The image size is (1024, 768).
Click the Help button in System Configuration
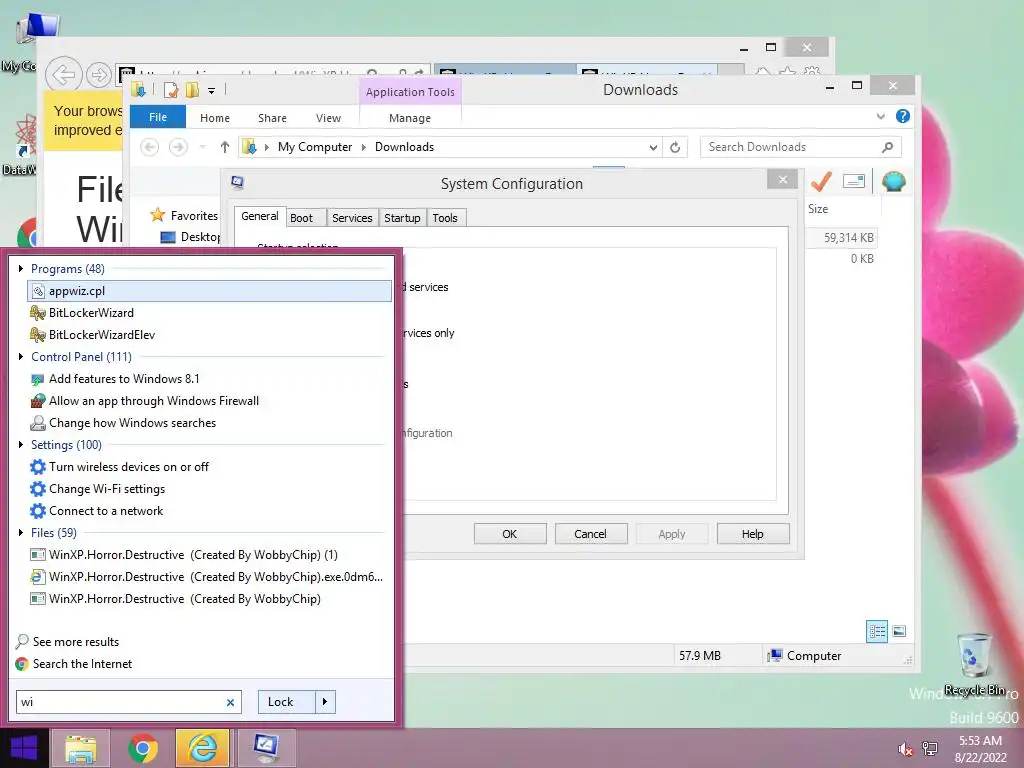[x=752, y=534]
